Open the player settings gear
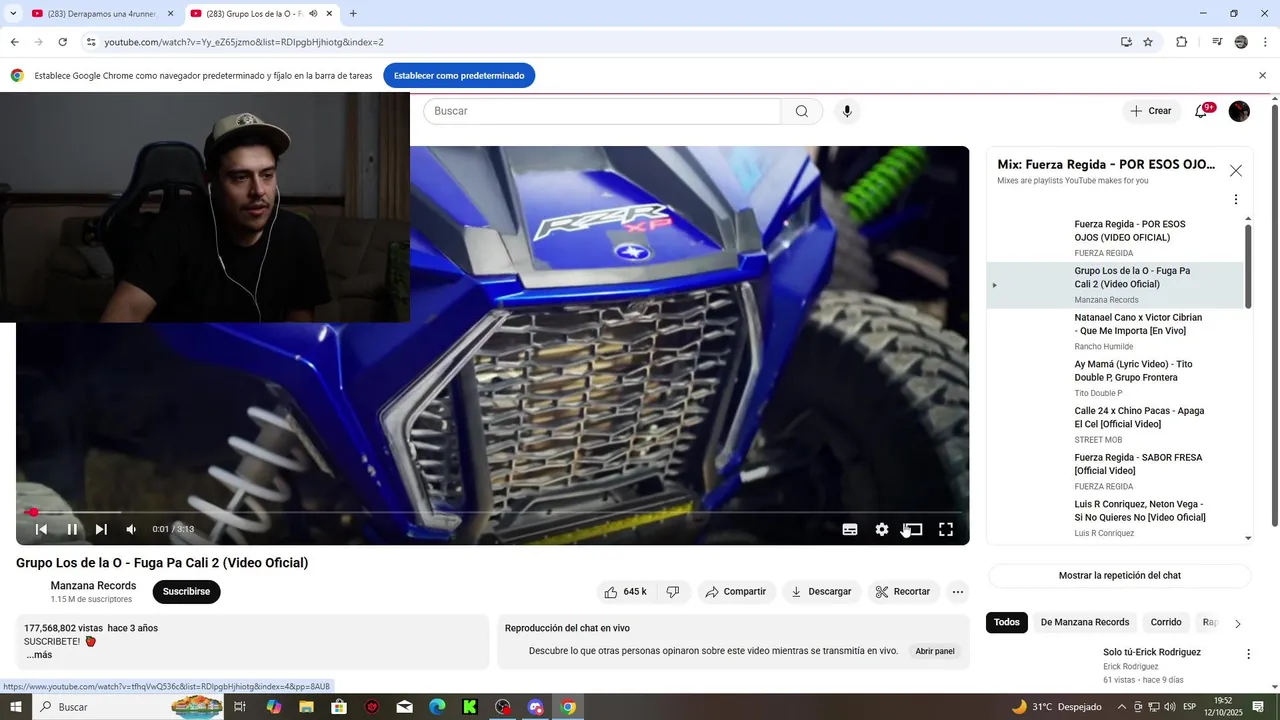 (x=881, y=529)
